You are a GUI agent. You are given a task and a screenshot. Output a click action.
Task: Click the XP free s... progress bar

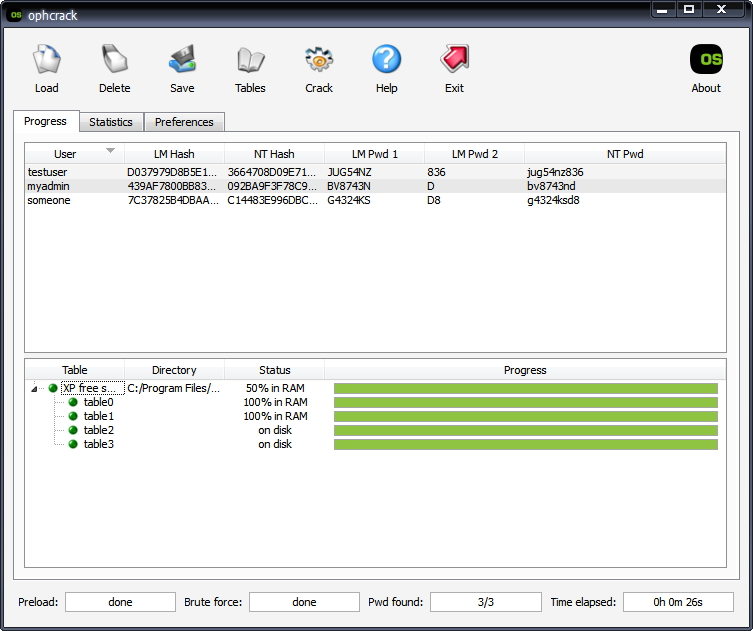click(x=526, y=388)
